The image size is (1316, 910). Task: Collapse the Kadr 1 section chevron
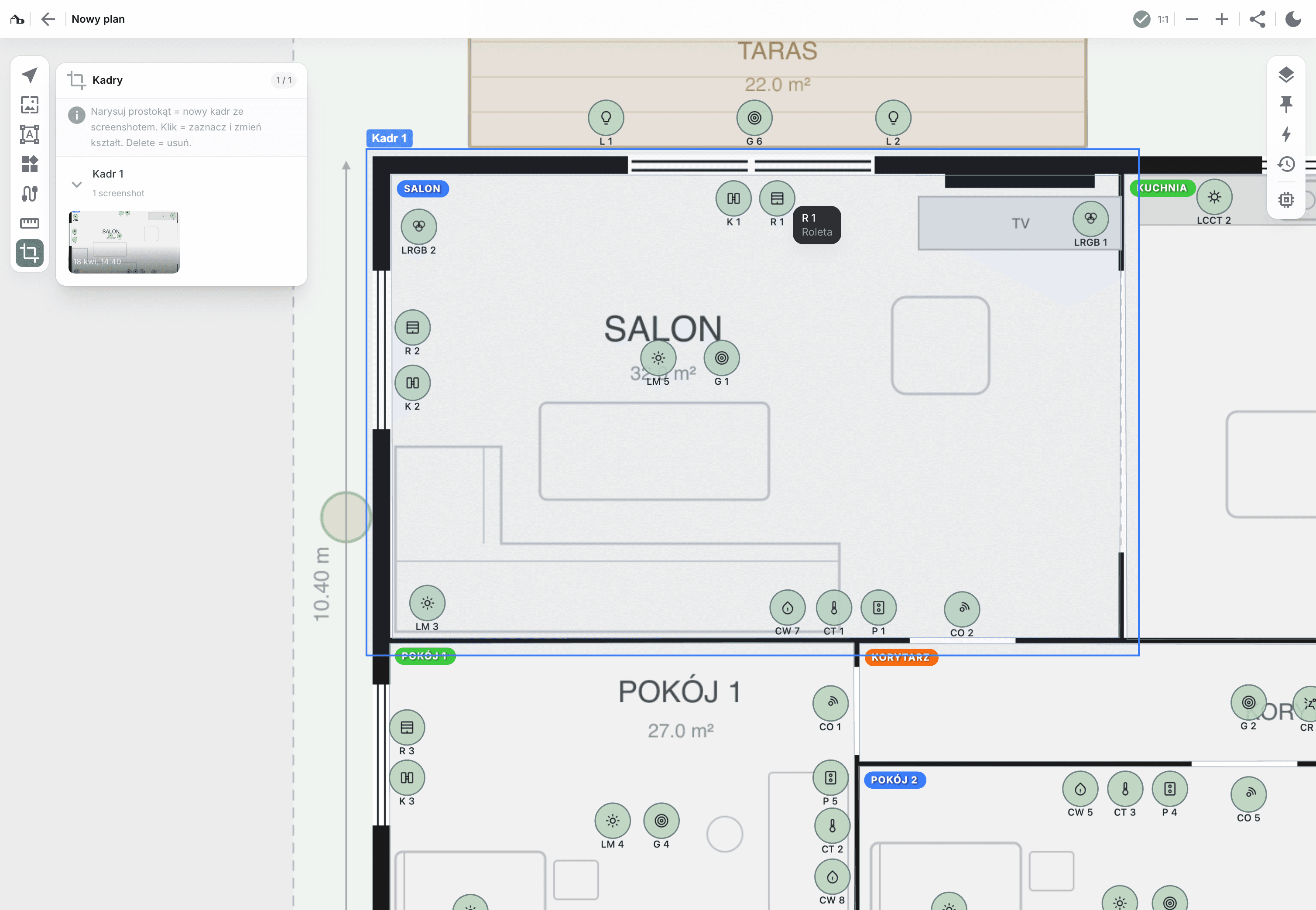point(76,184)
